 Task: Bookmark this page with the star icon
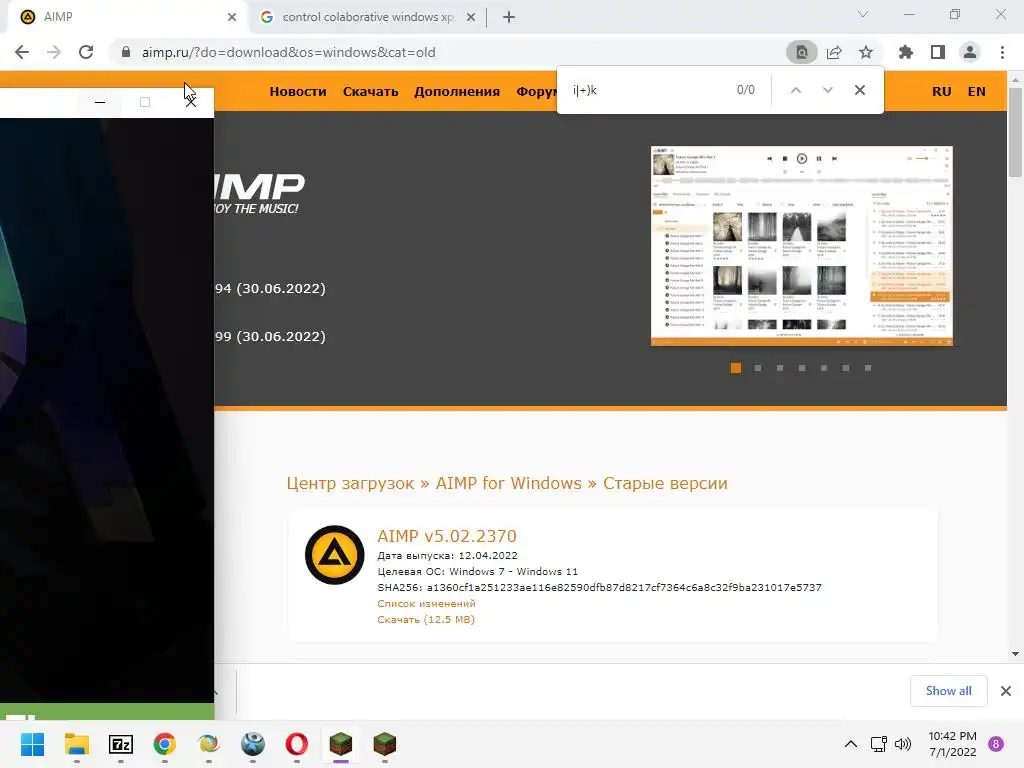866,52
